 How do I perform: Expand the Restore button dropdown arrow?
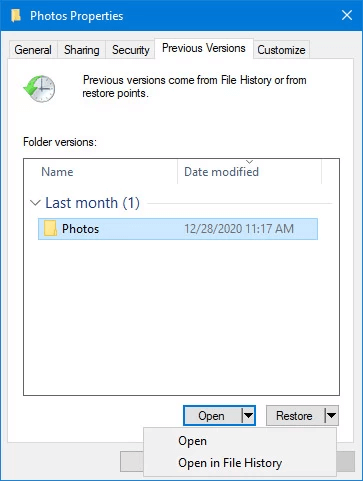(x=331, y=415)
